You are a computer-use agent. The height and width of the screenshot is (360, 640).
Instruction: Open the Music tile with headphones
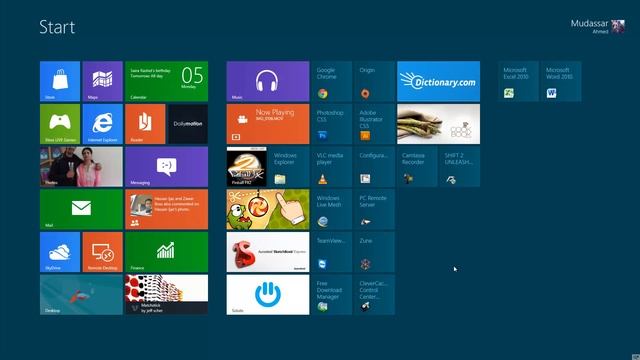click(x=268, y=81)
